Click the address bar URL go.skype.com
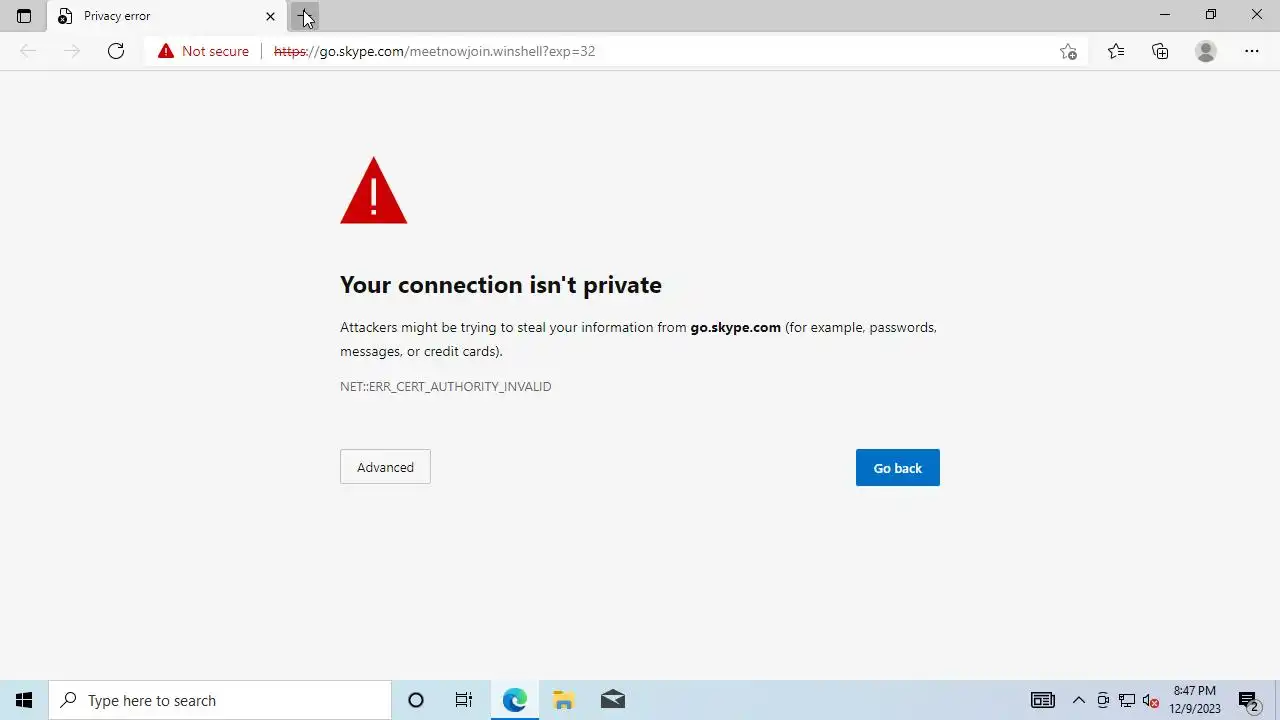 (x=434, y=51)
